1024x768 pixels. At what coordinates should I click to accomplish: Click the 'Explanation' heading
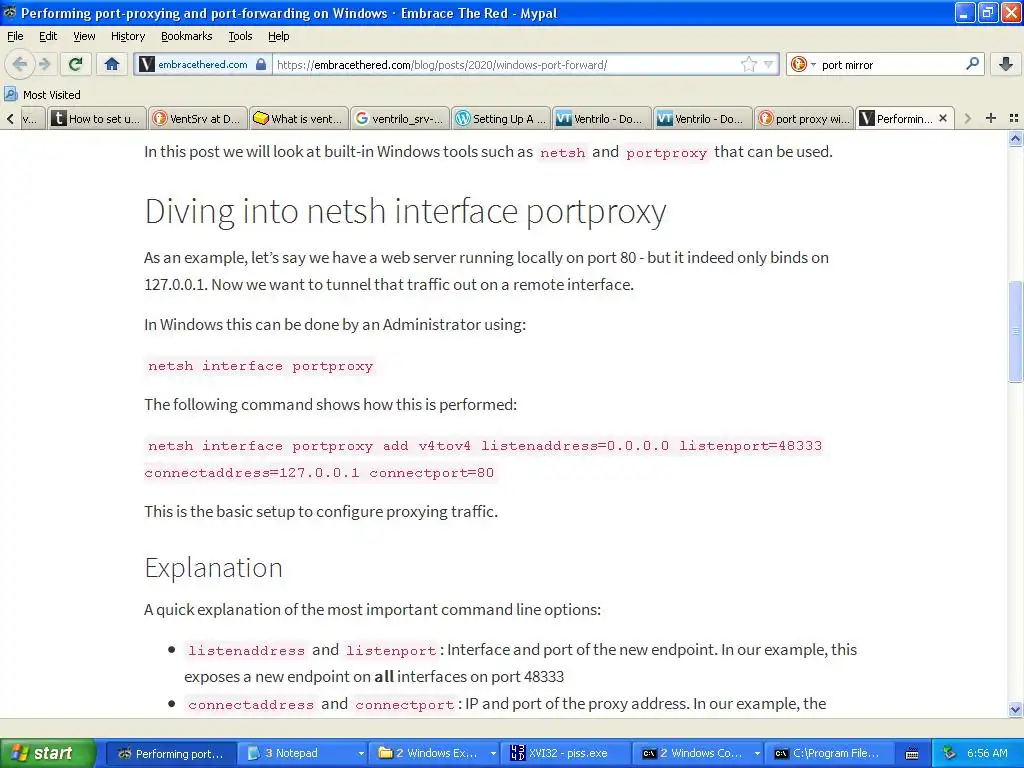[x=214, y=568]
